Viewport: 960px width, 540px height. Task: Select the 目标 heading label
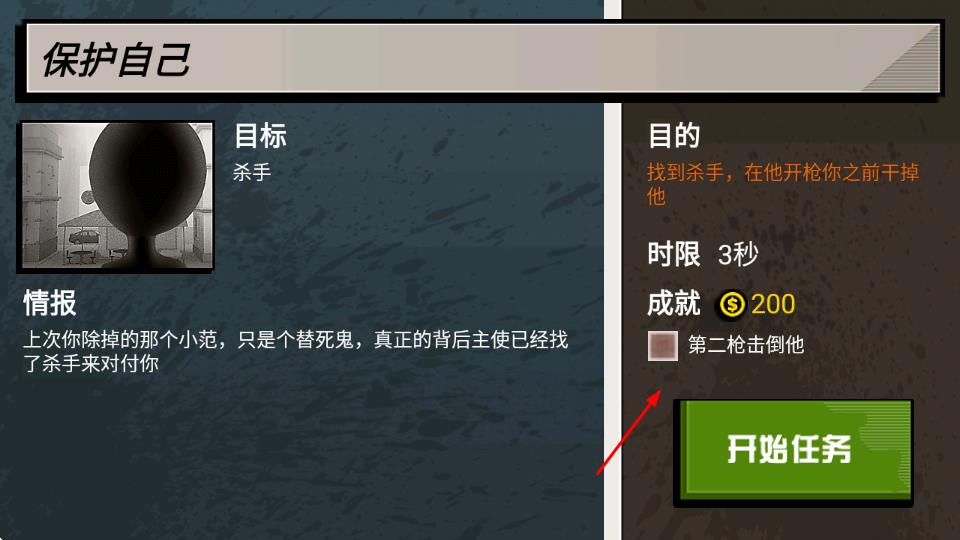(260, 136)
